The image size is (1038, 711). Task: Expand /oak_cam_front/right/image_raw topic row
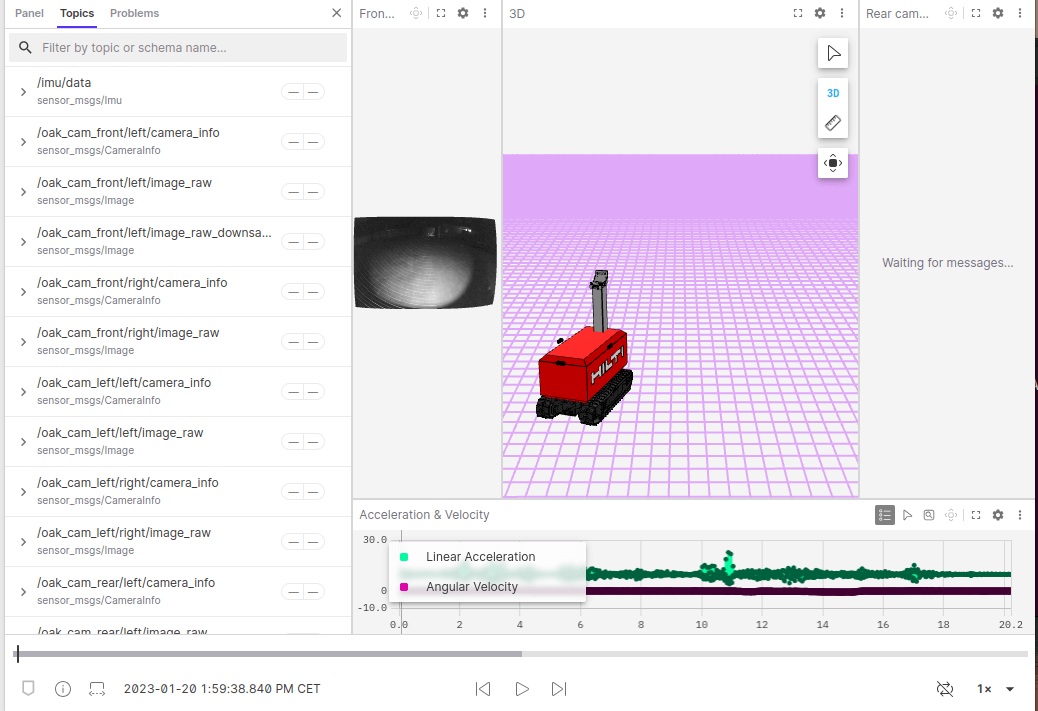point(23,342)
